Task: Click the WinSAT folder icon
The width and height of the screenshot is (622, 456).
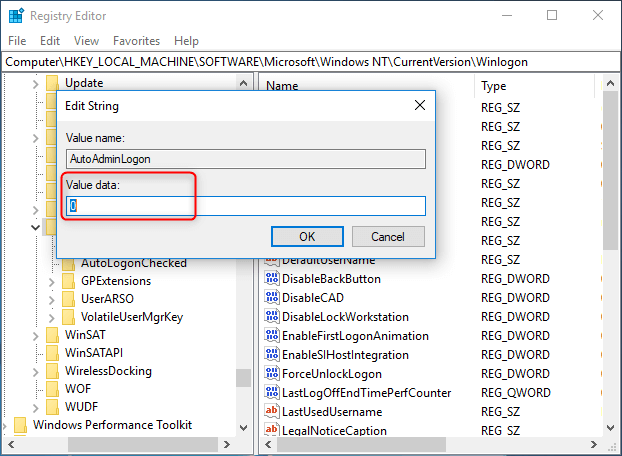Action: click(52, 334)
